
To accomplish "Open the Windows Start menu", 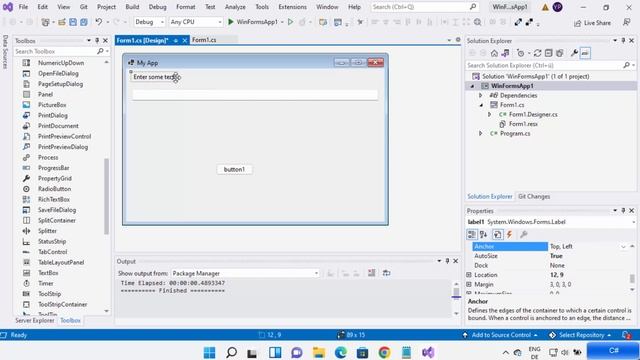I will pyautogui.click(x=209, y=352).
